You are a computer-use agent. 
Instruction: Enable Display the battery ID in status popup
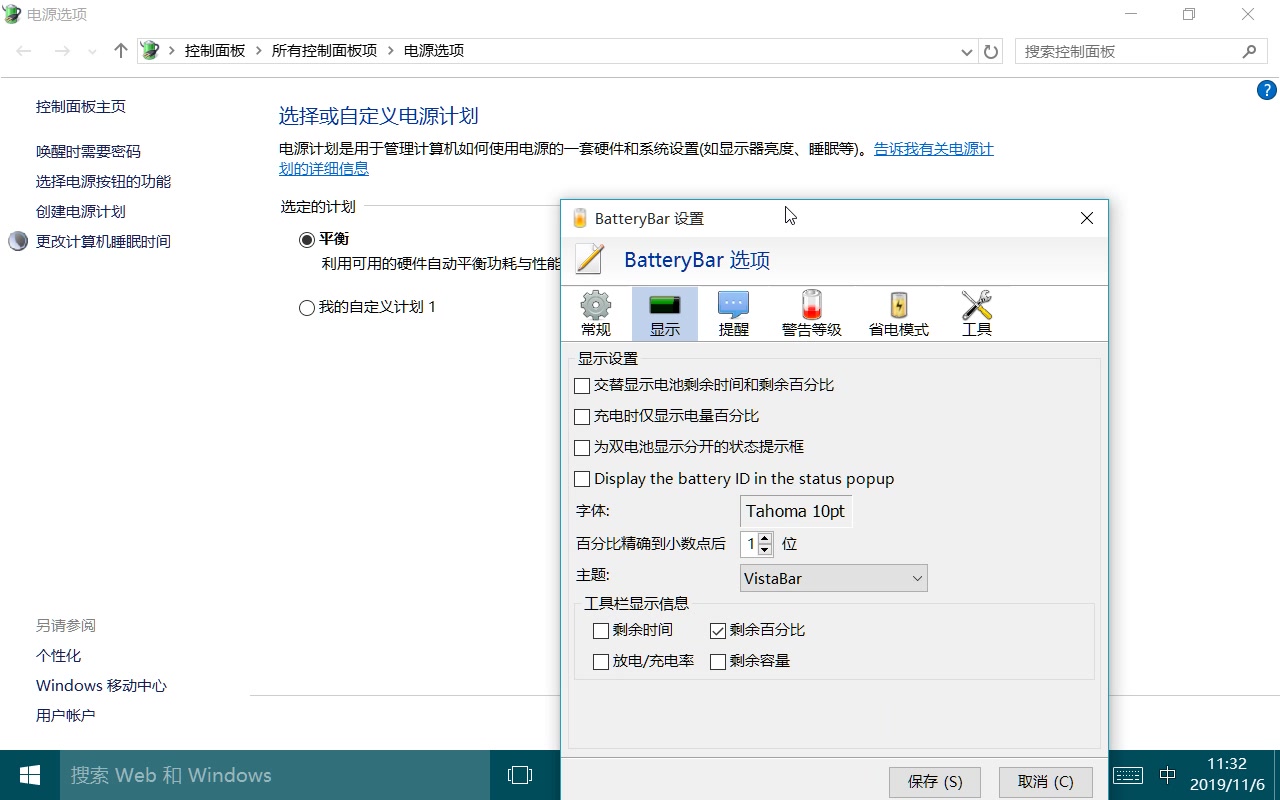click(582, 479)
